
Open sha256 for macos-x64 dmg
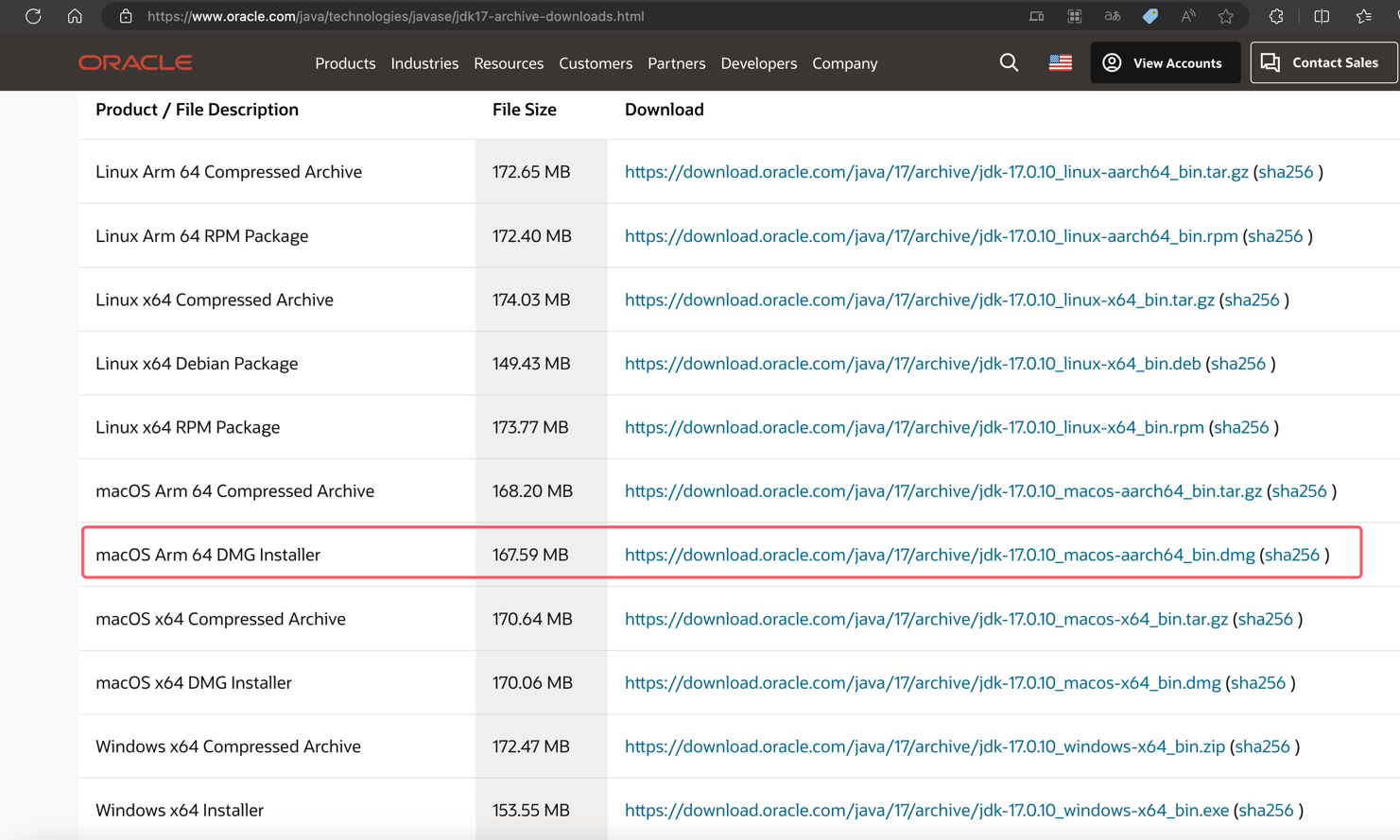pyautogui.click(x=1258, y=682)
